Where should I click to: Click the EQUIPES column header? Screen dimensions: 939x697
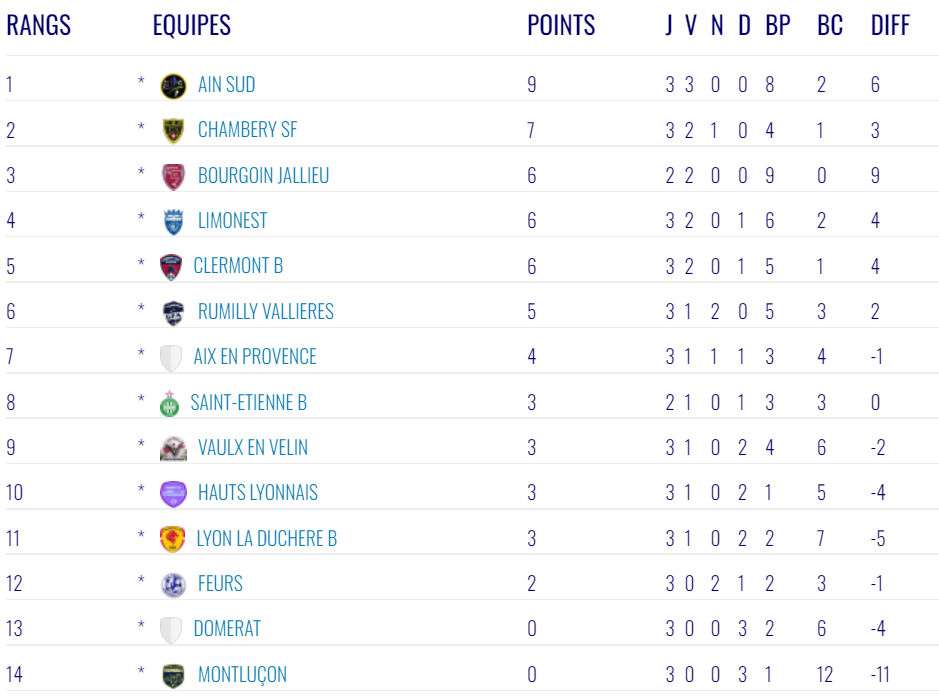coord(192,26)
